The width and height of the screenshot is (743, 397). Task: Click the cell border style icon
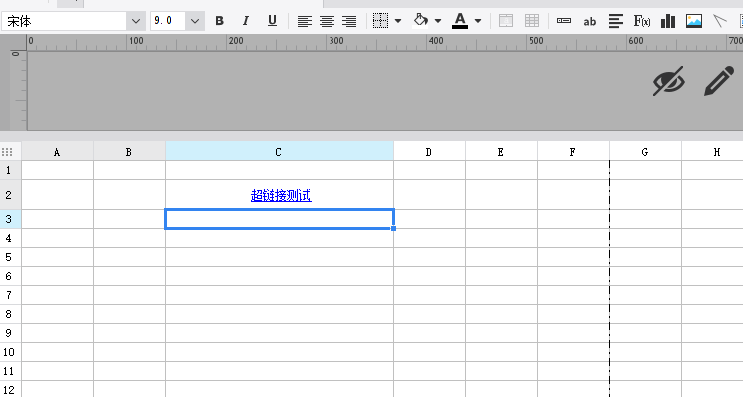(381, 21)
